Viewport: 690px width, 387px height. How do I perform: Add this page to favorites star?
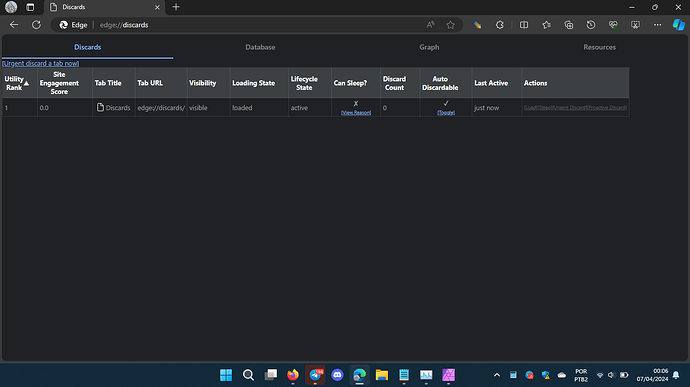point(450,25)
